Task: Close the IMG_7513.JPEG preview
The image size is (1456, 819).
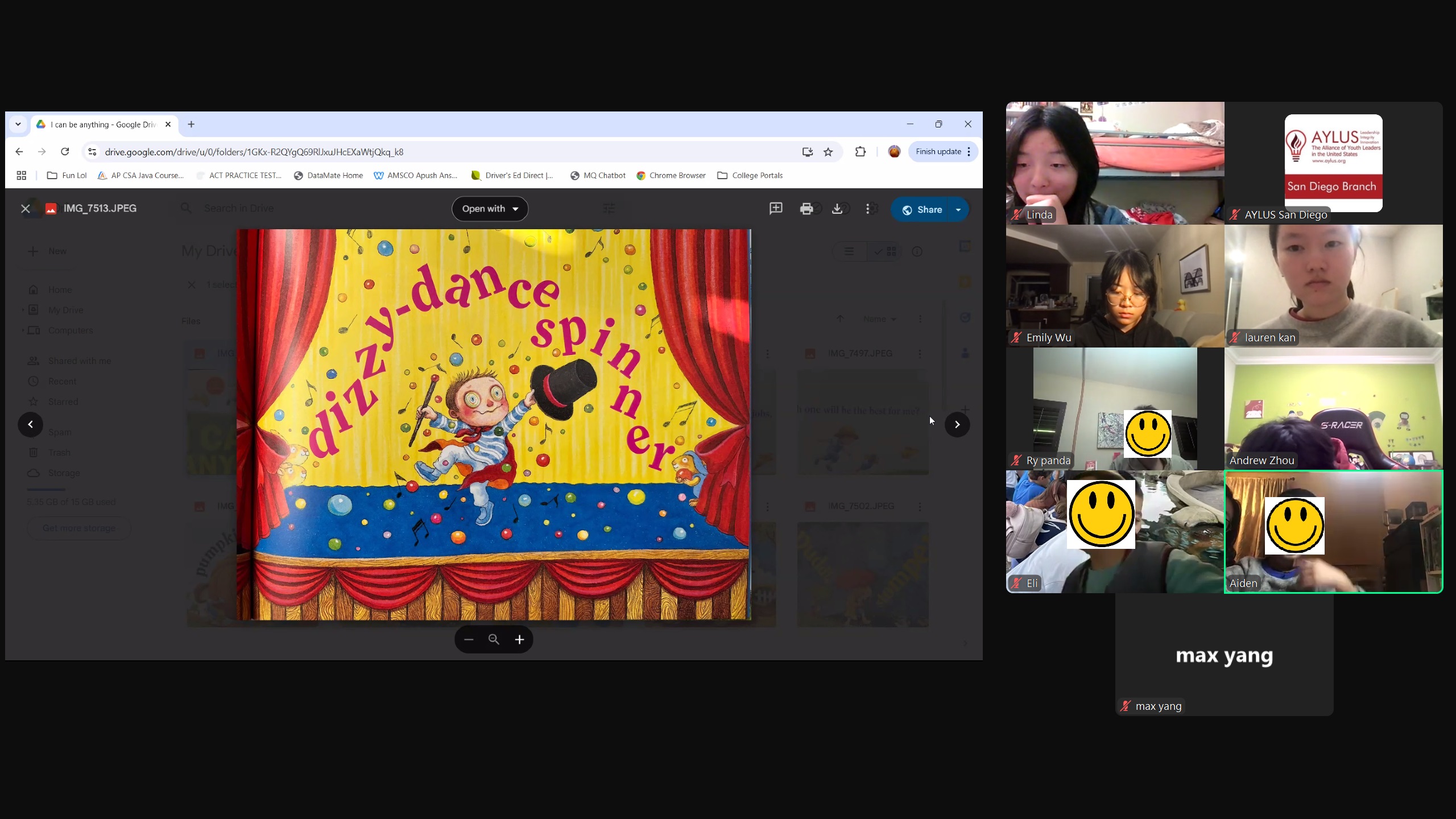Action: coord(26,209)
